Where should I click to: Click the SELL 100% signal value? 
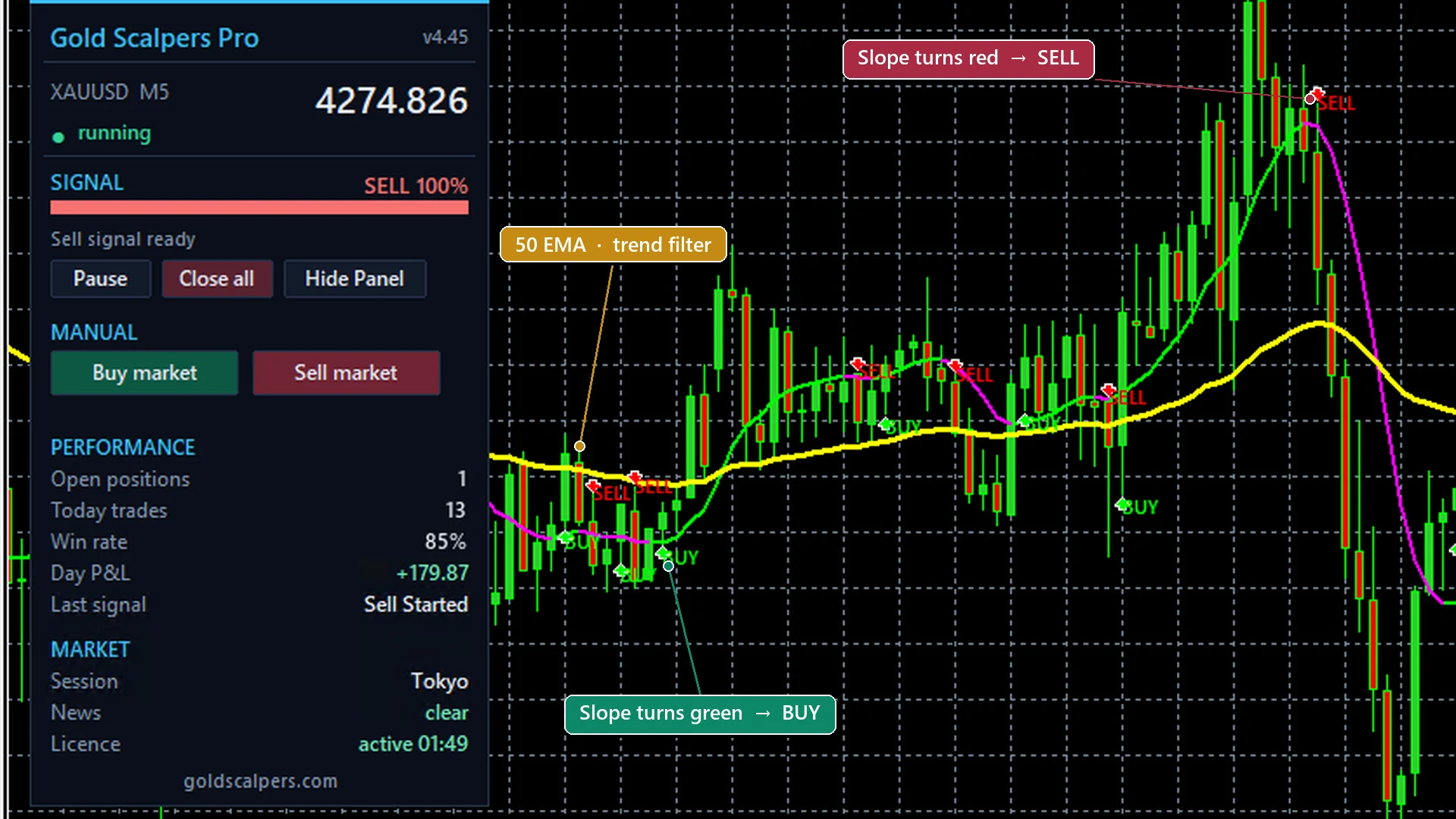(416, 186)
